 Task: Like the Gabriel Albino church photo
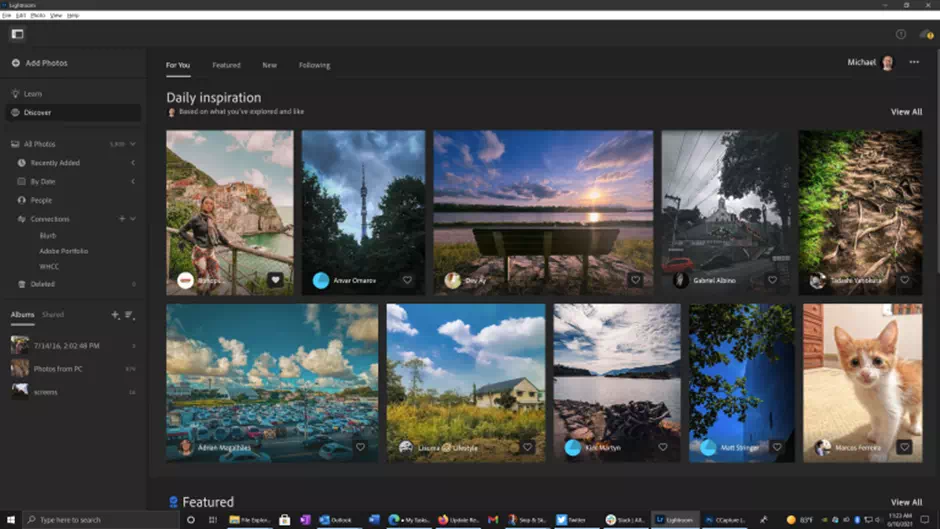tap(772, 280)
